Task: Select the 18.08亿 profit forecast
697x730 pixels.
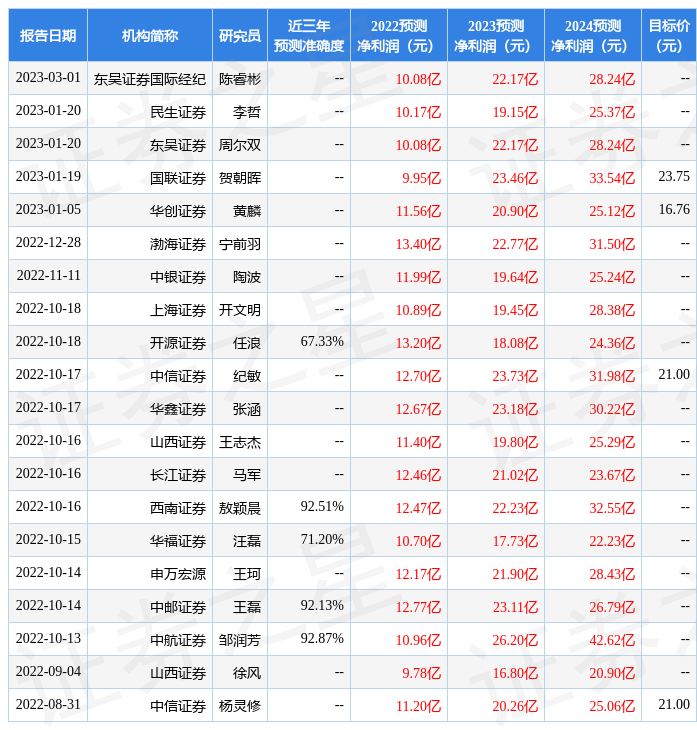Action: pyautogui.click(x=515, y=344)
